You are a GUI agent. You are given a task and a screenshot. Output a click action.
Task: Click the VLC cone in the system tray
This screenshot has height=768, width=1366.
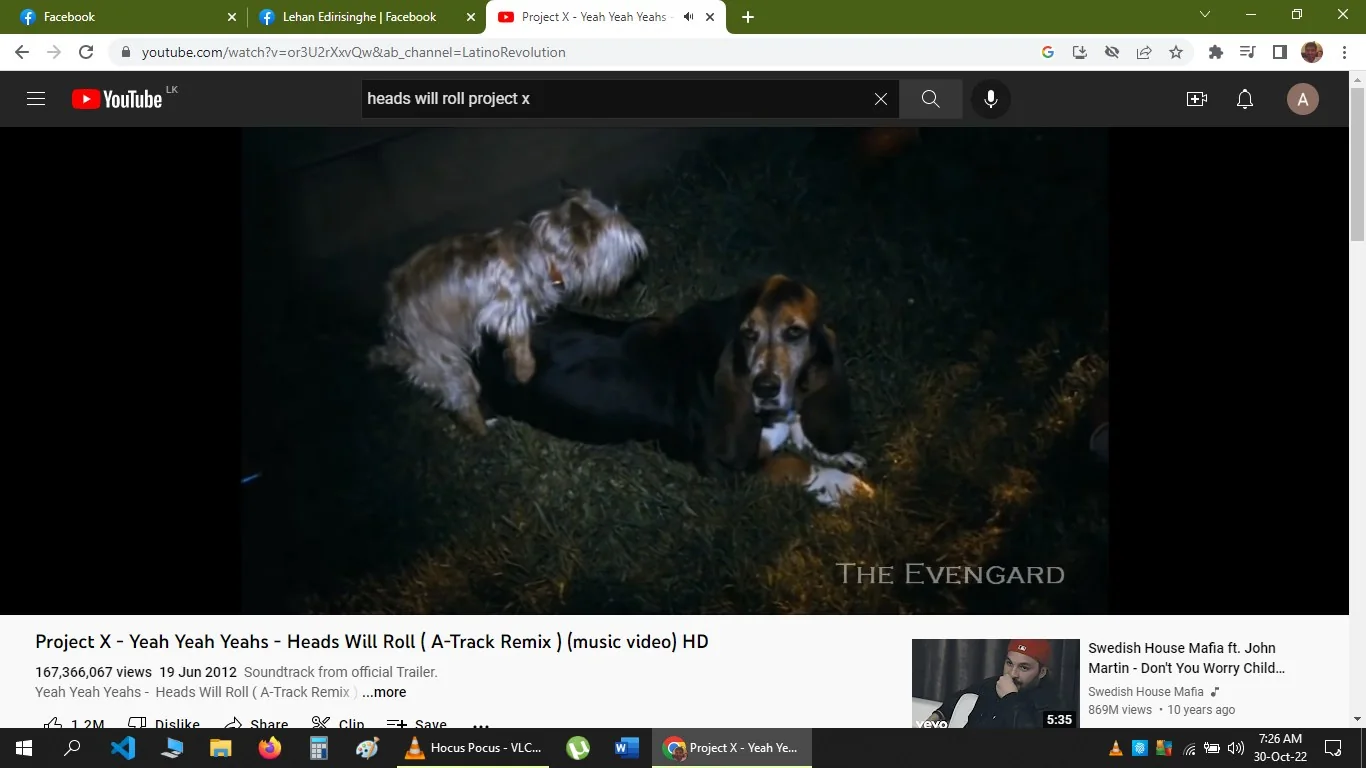point(1116,748)
